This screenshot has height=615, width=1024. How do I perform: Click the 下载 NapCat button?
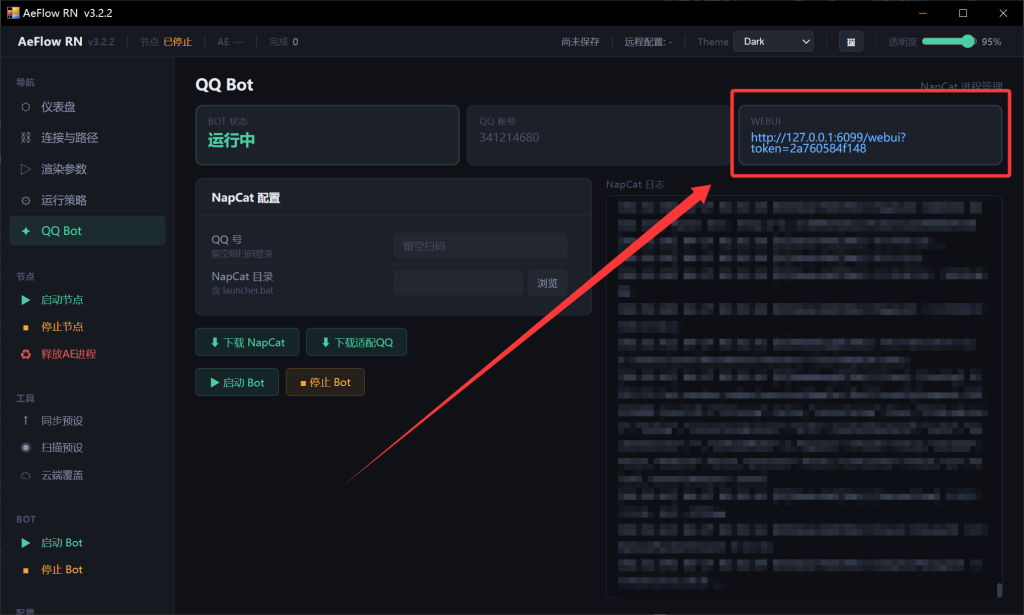(x=247, y=343)
